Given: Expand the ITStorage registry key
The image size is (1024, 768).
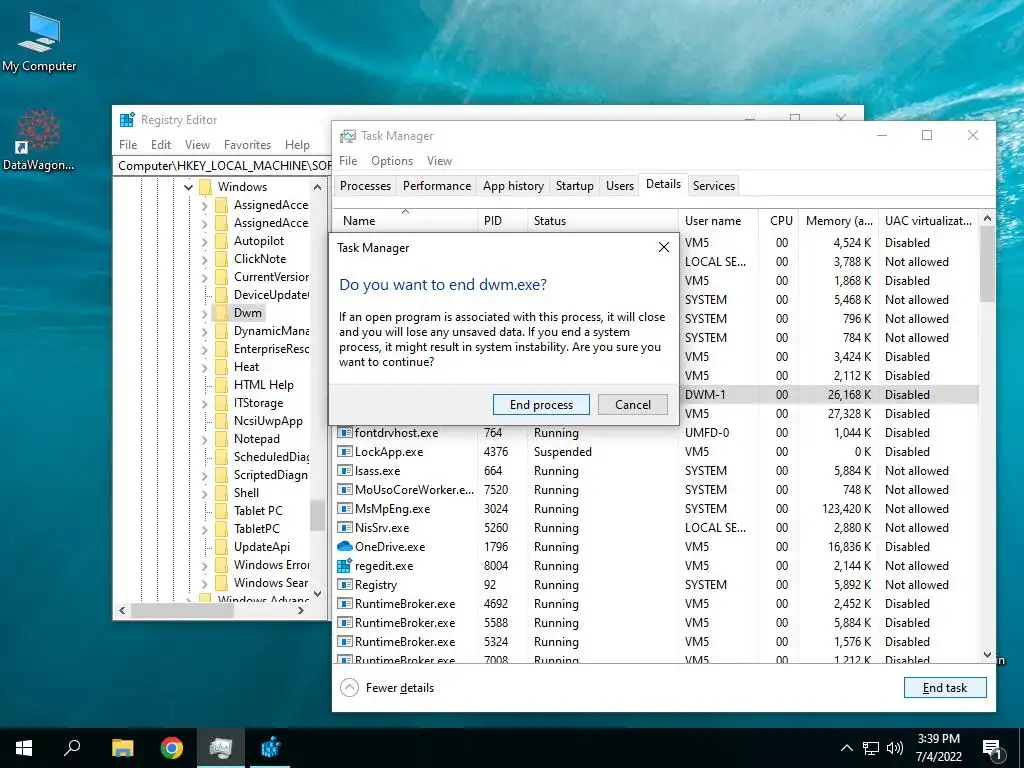Looking at the screenshot, I should pyautogui.click(x=204, y=404).
